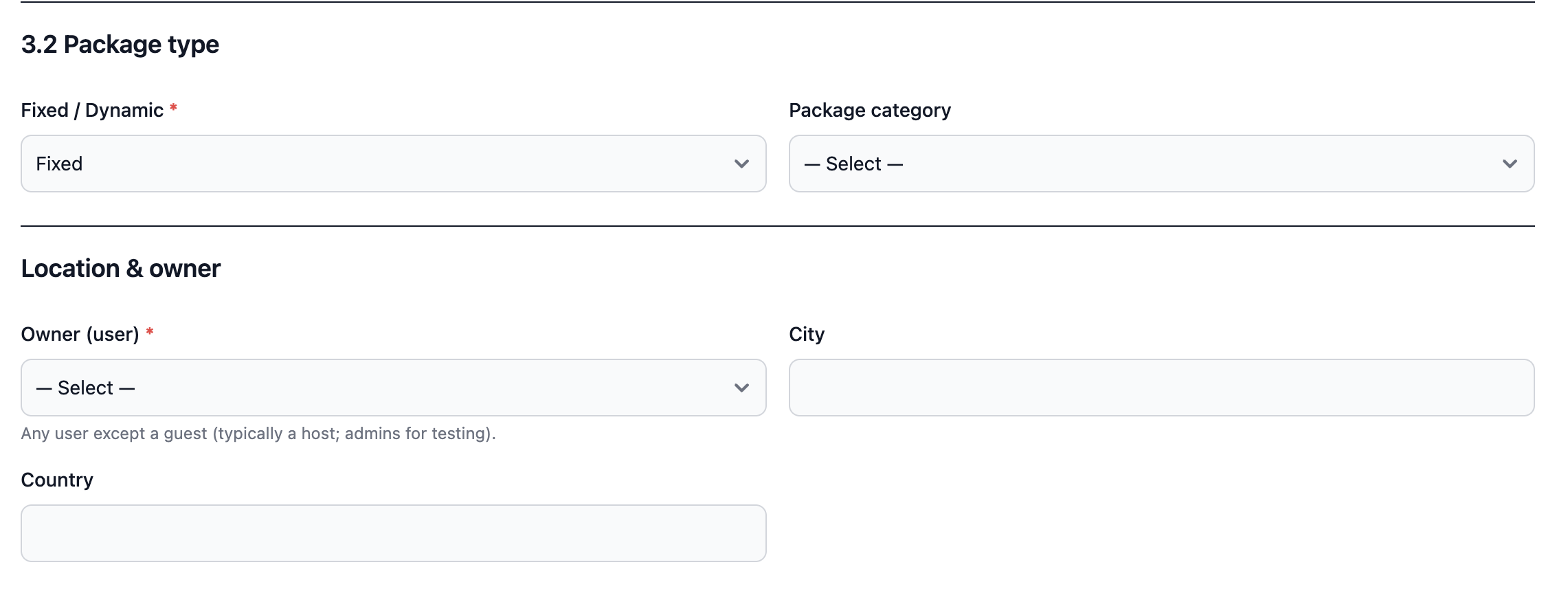Open the Fixed / Dynamic dropdown
Viewport: 1568px width, 591px height.
[393, 164]
